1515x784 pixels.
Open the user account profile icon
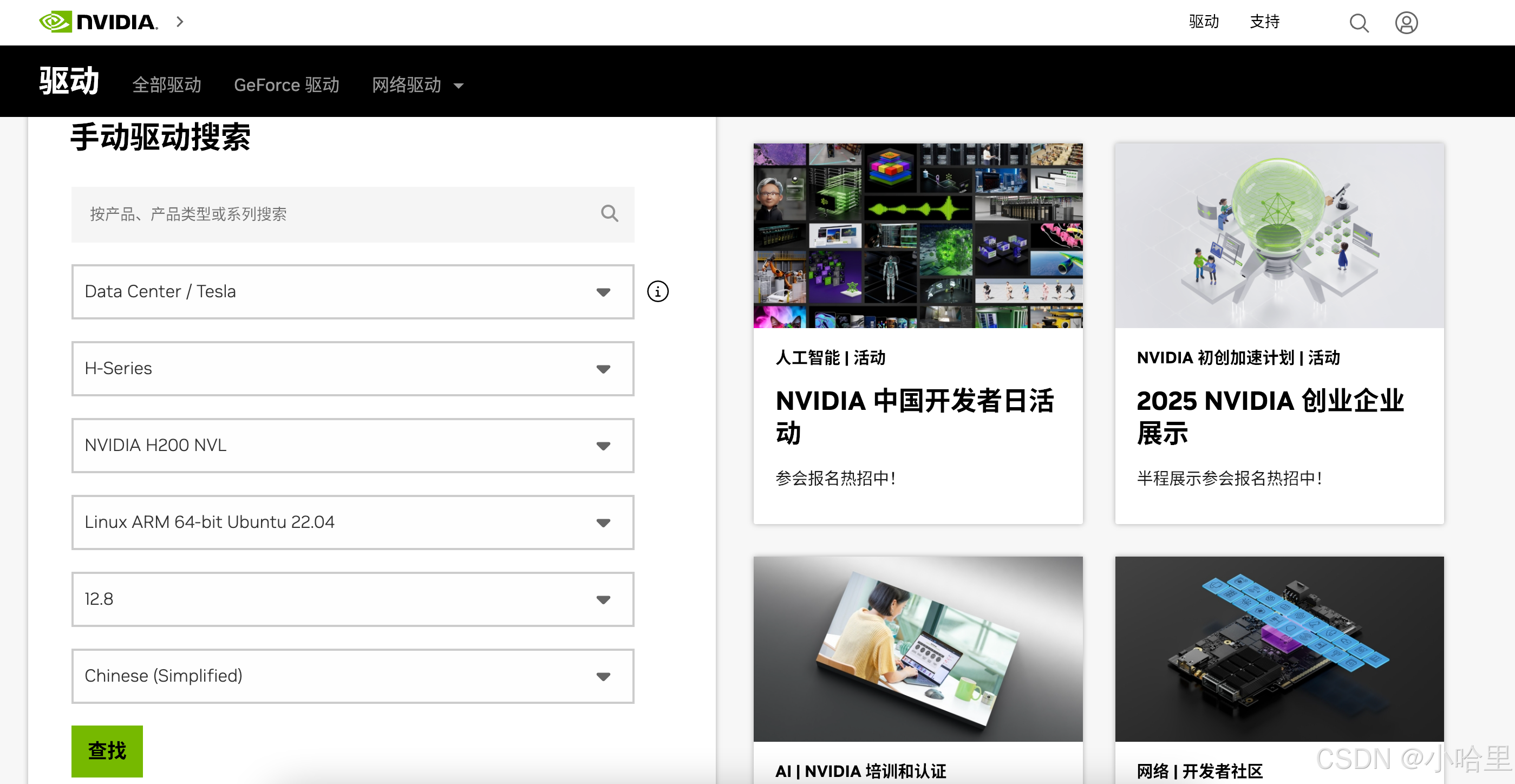point(1406,23)
